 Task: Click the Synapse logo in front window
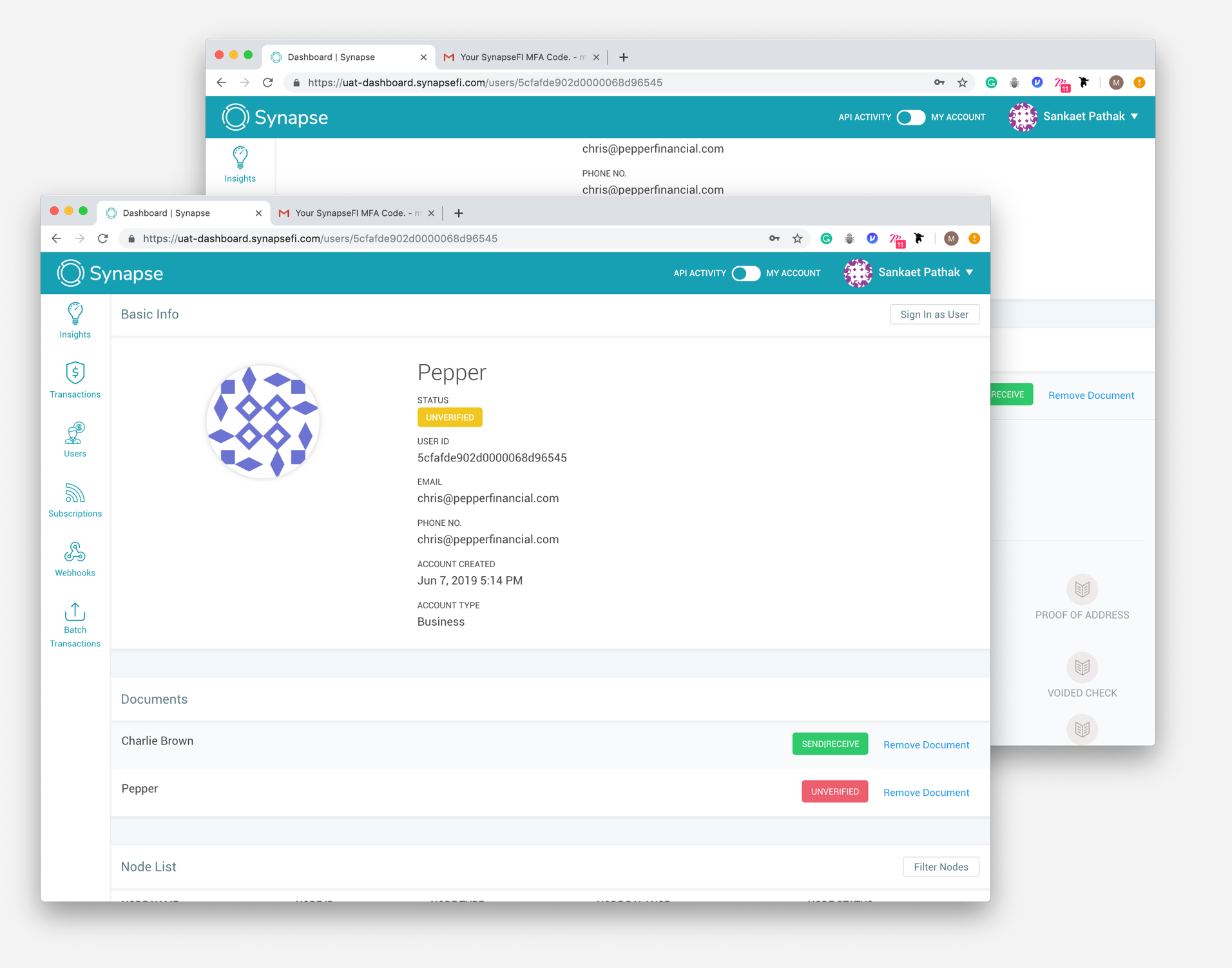pyautogui.click(x=110, y=273)
